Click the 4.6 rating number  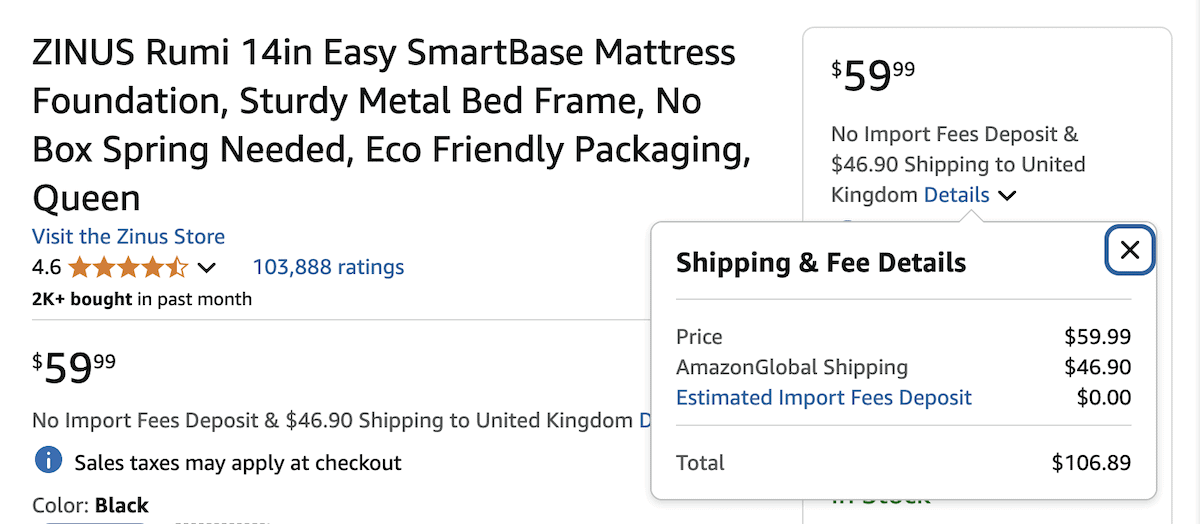[46, 267]
